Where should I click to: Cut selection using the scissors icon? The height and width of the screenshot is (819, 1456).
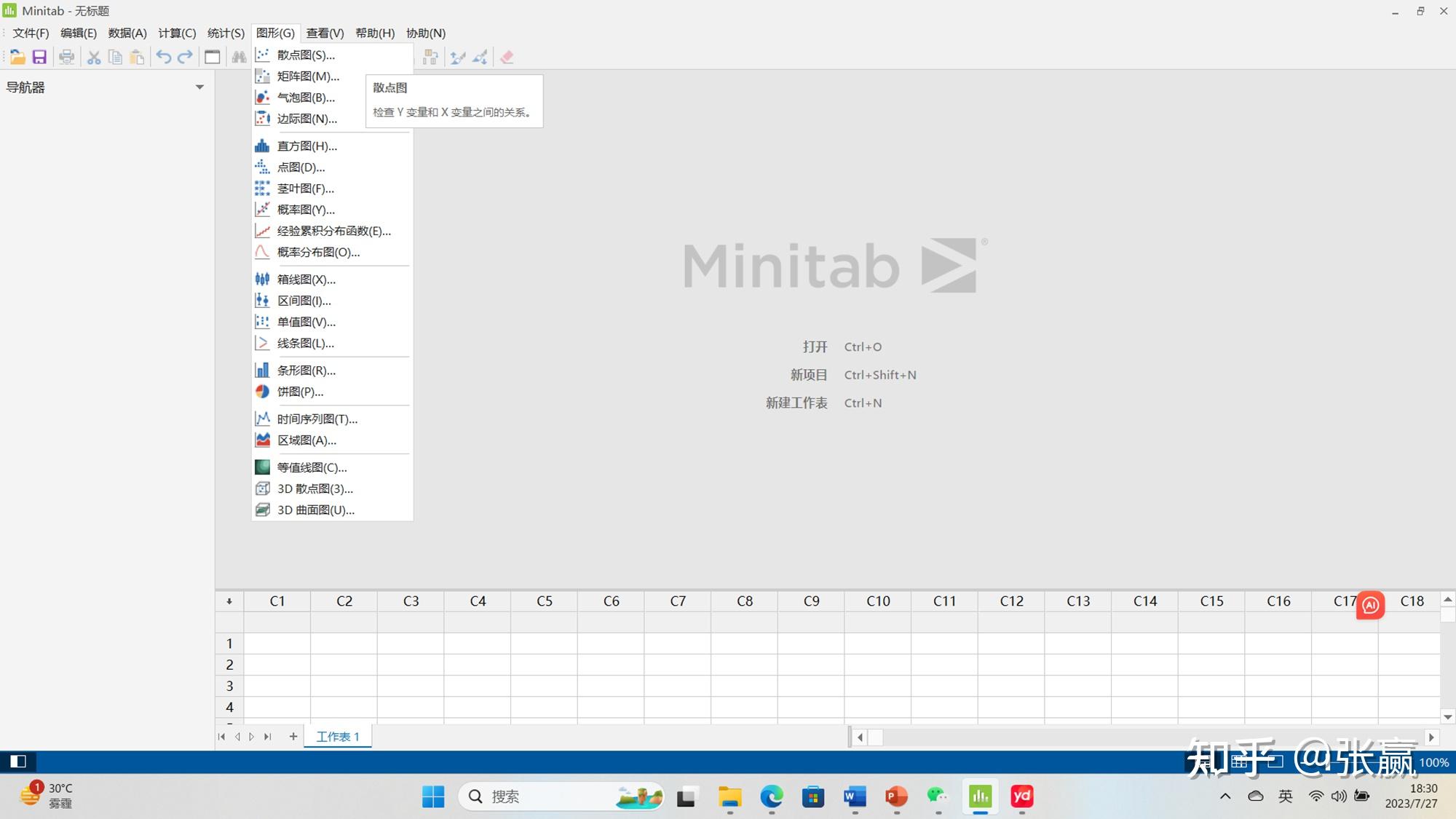[x=93, y=56]
